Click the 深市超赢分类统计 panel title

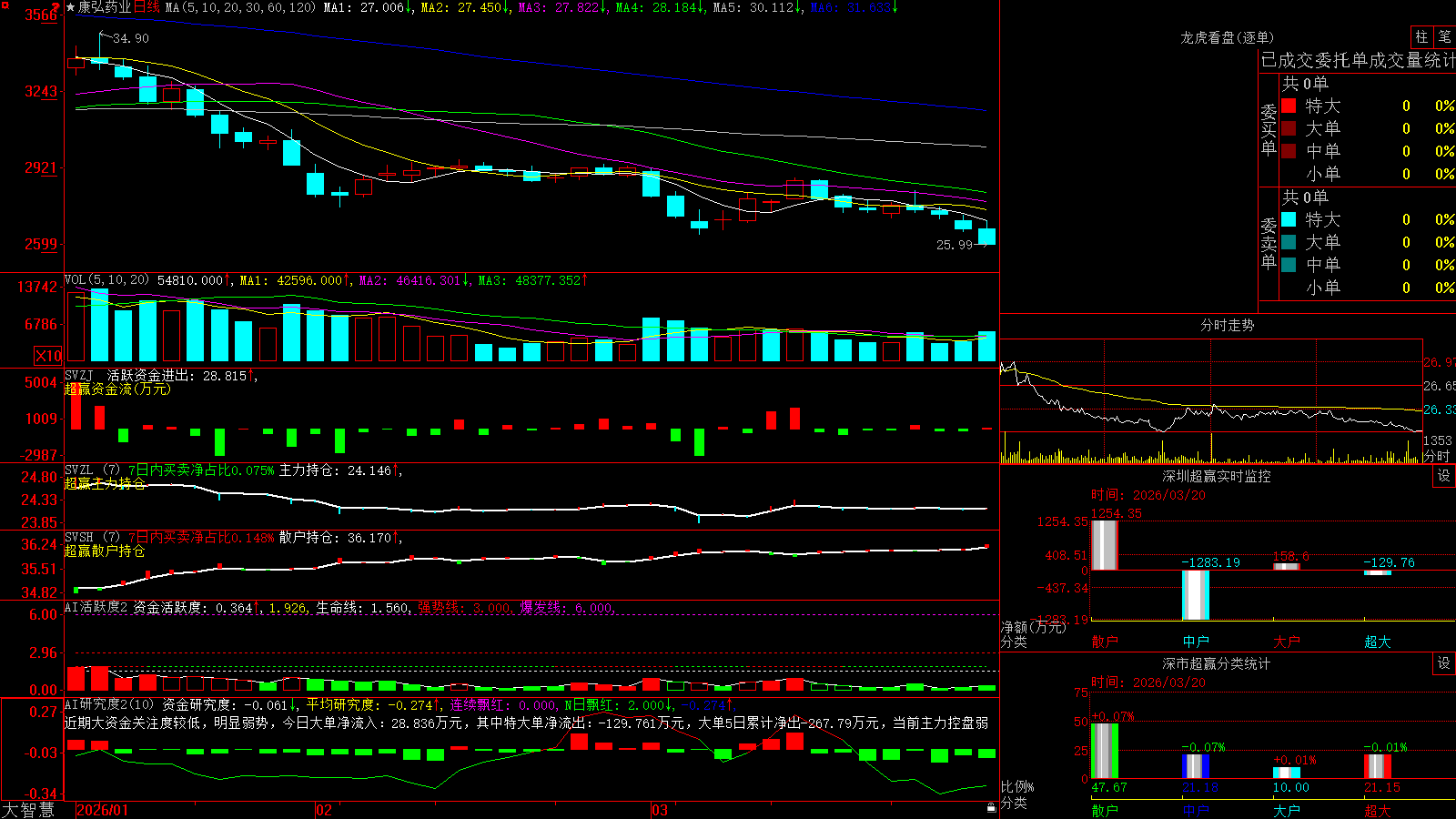pos(1216,663)
